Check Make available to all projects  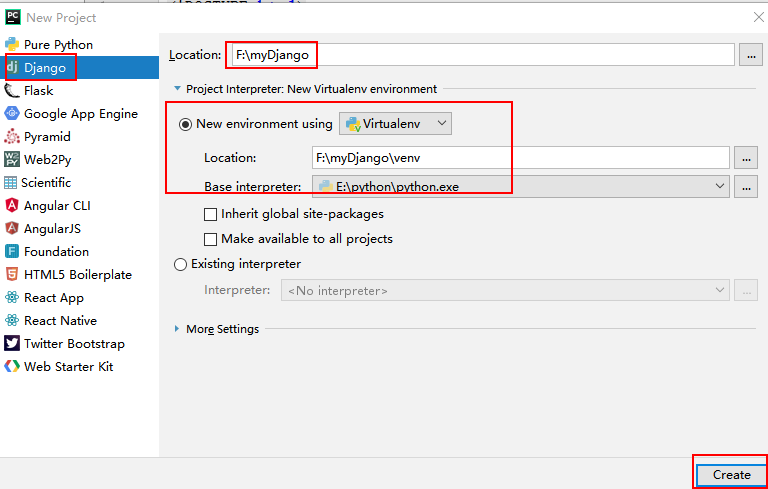coord(210,240)
